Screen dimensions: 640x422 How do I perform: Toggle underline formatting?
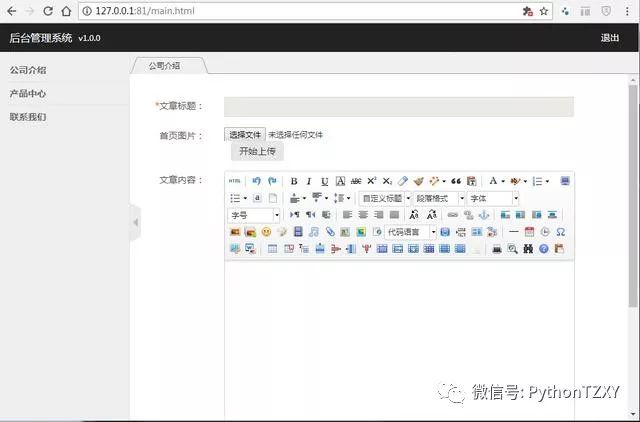(x=324, y=181)
